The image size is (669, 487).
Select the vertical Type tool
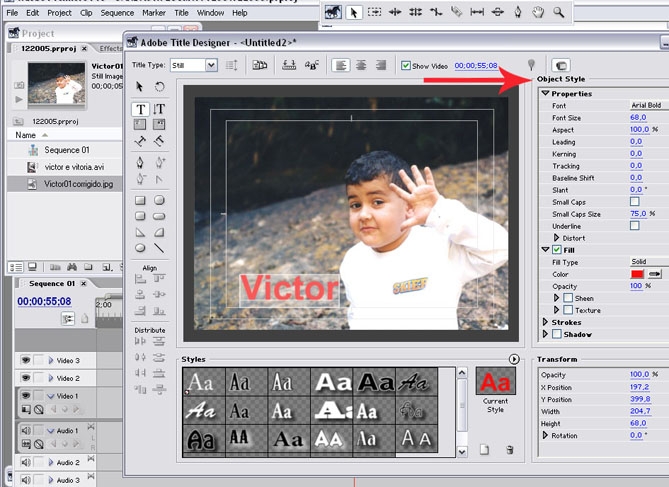[159, 109]
